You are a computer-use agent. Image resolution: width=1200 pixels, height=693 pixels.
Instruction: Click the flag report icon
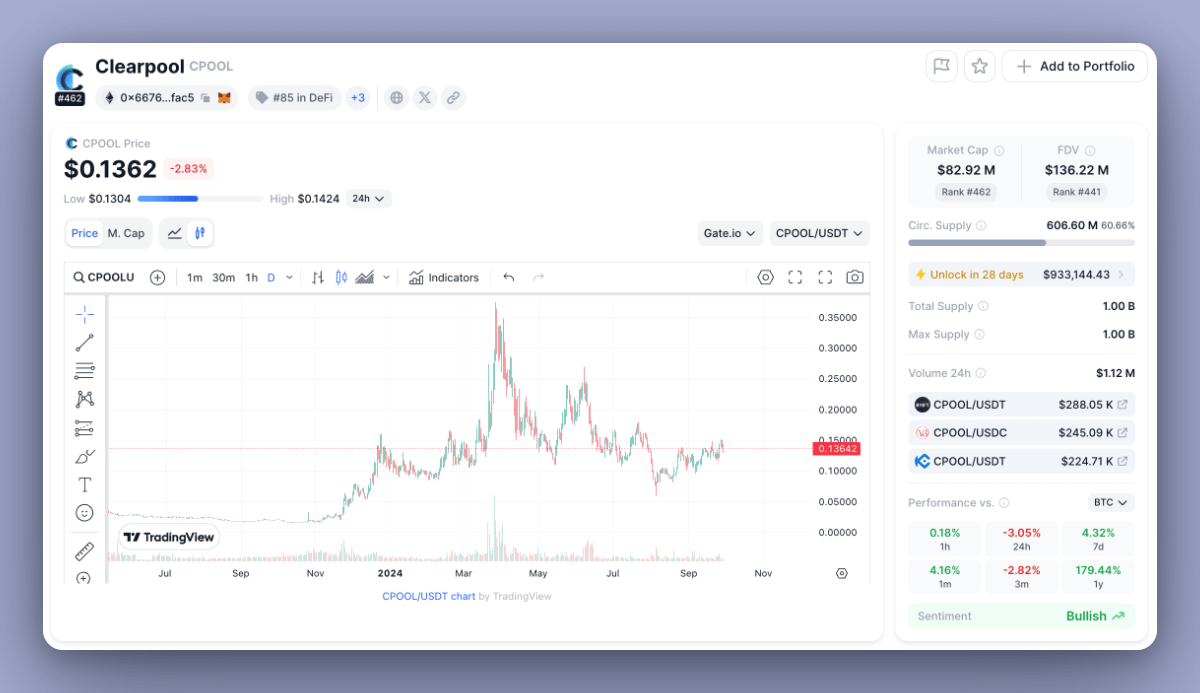(x=941, y=66)
